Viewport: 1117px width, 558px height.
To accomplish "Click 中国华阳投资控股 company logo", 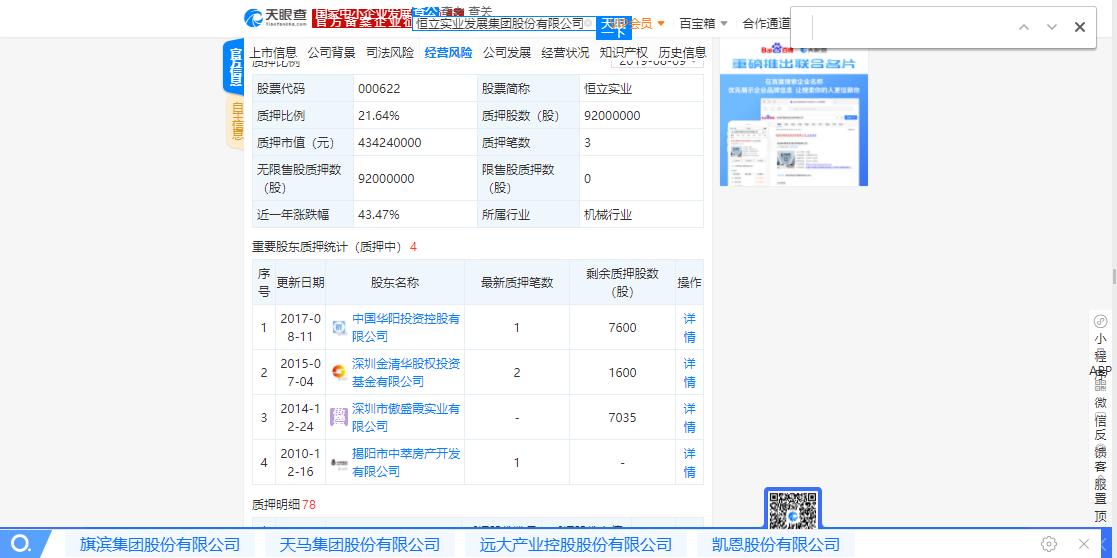I will click(339, 328).
